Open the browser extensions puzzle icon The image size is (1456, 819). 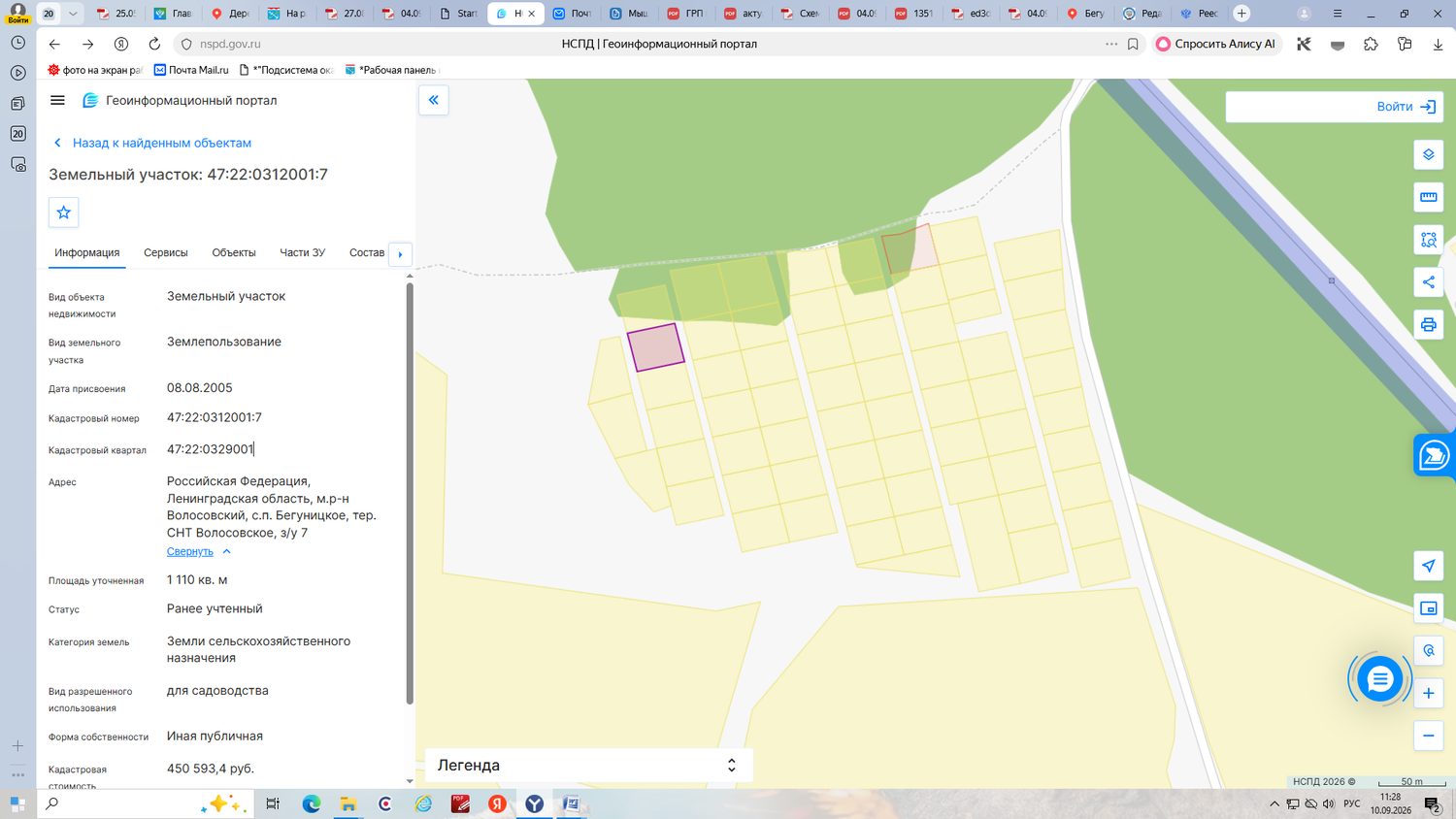pos(1371,44)
